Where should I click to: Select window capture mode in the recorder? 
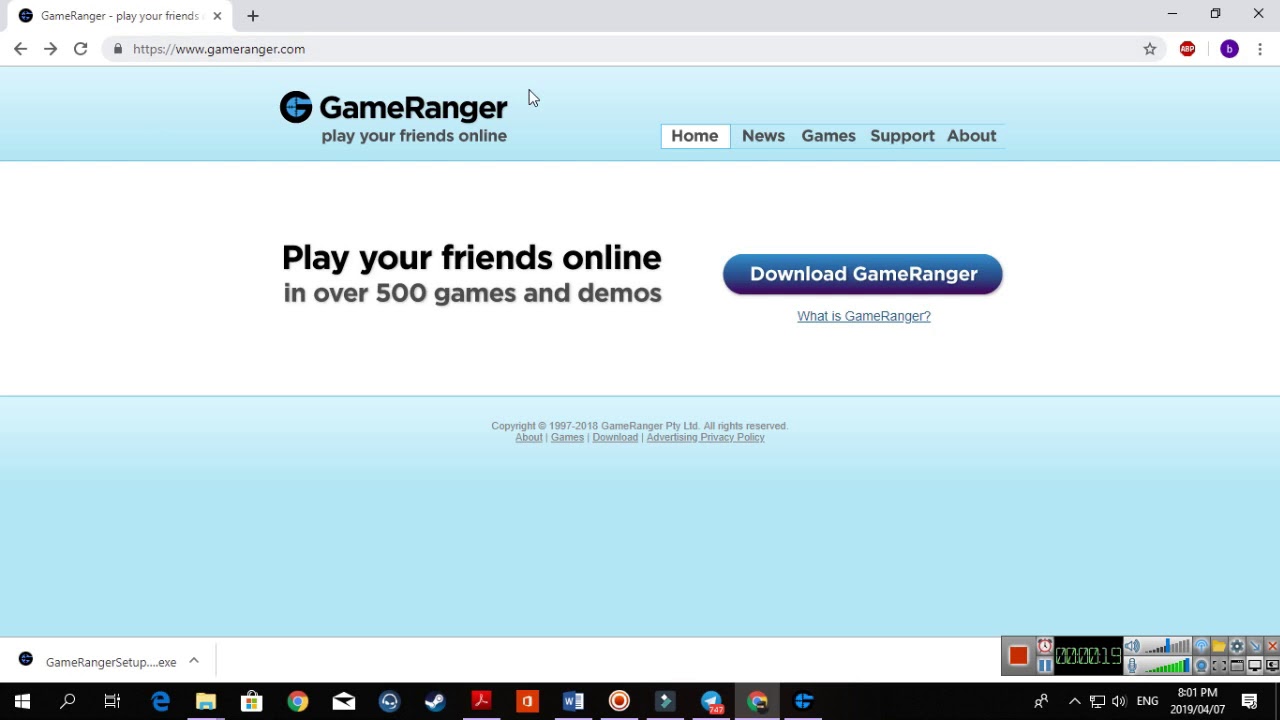1237,665
